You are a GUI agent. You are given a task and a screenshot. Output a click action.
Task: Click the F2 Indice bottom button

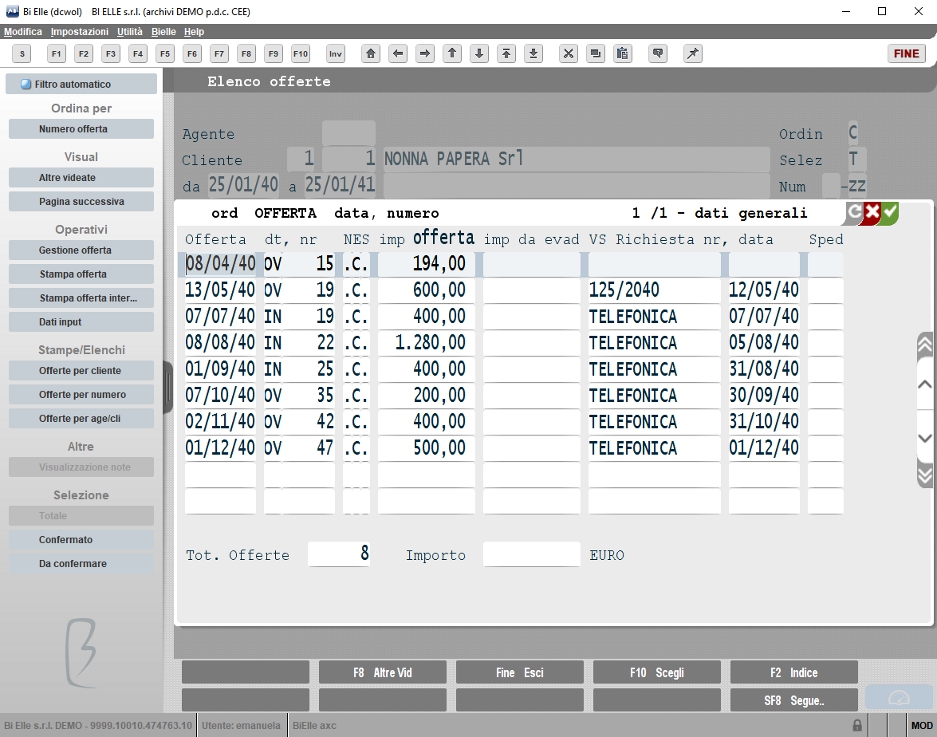(794, 672)
